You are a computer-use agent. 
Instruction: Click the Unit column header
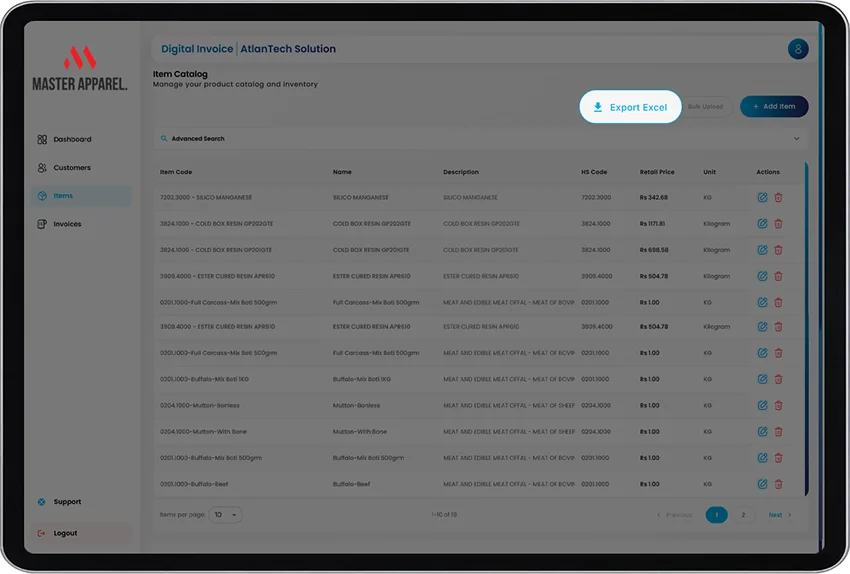tap(710, 172)
